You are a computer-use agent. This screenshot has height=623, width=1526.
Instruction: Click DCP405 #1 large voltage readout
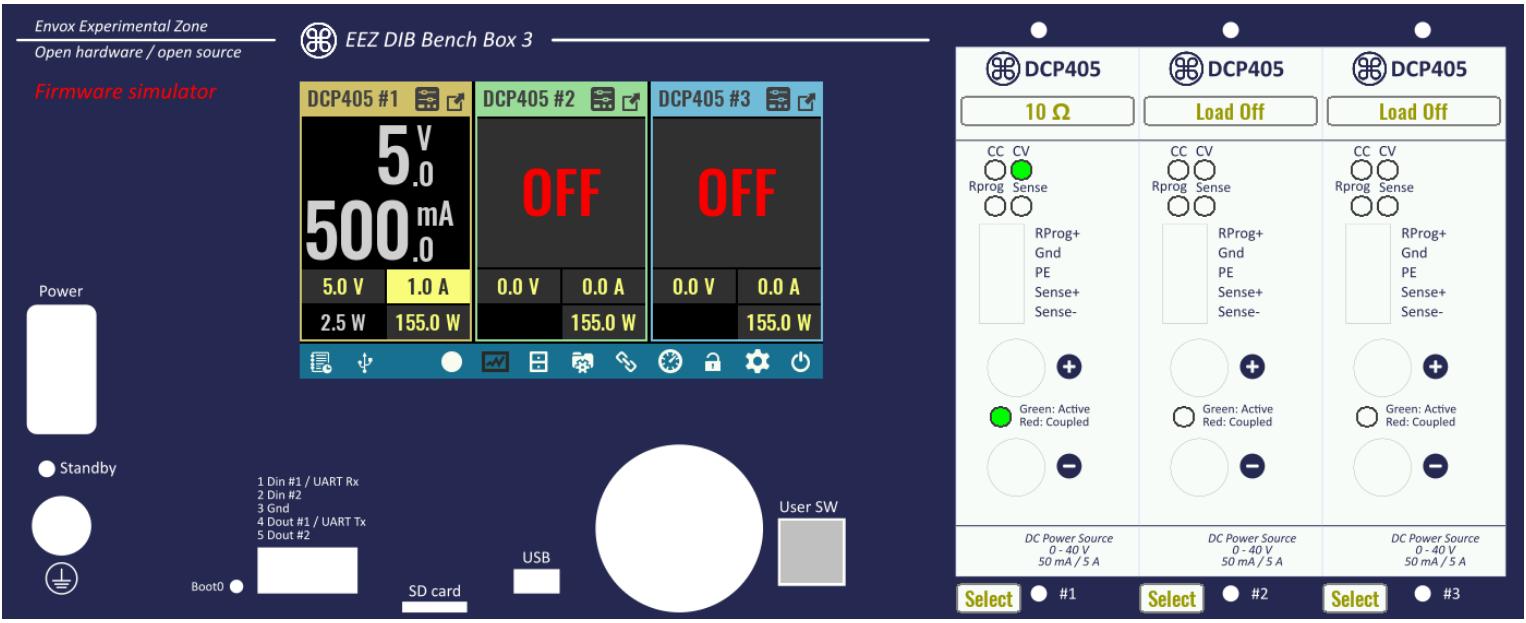click(x=406, y=158)
